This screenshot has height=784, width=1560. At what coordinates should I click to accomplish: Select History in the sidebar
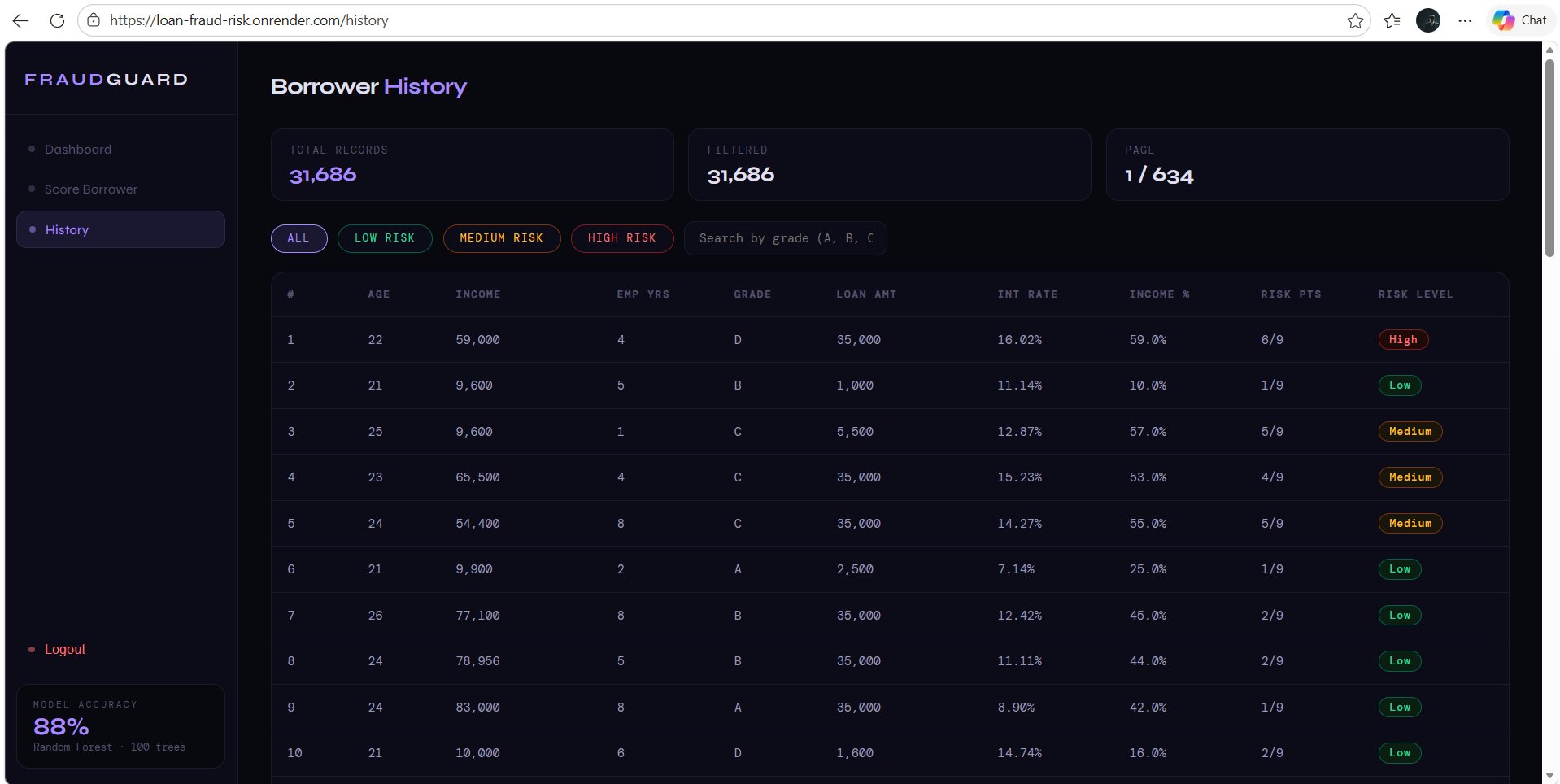point(67,230)
